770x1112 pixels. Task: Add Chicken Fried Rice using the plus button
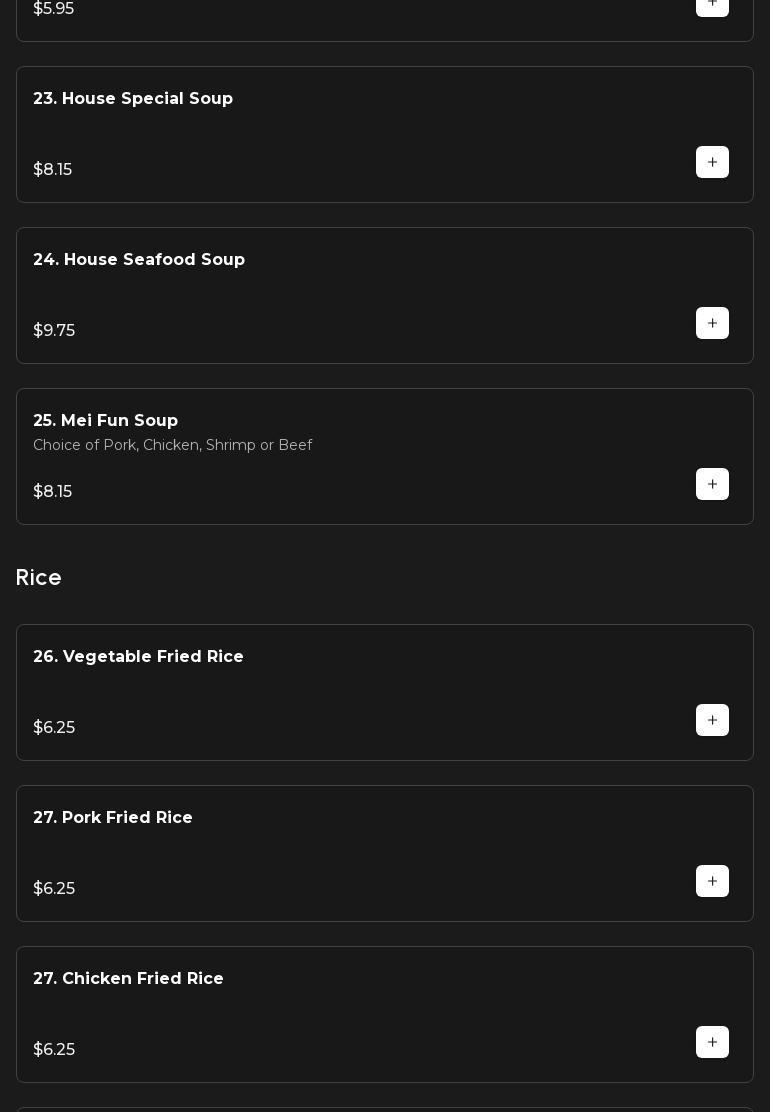[x=712, y=1042]
